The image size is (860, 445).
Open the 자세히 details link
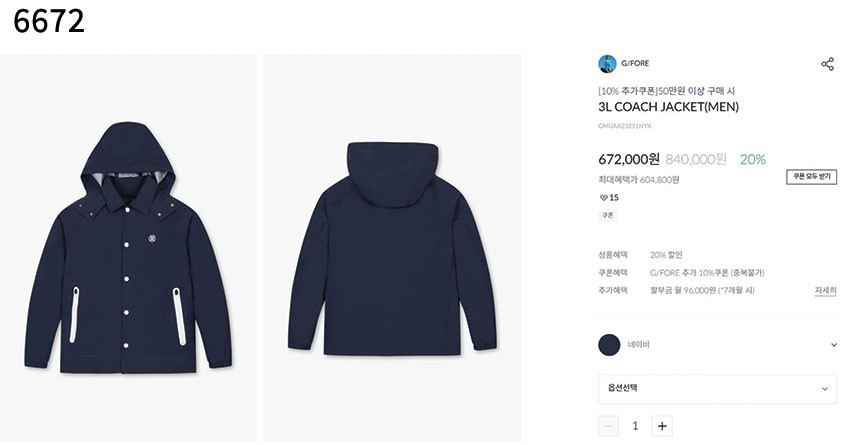coord(825,290)
